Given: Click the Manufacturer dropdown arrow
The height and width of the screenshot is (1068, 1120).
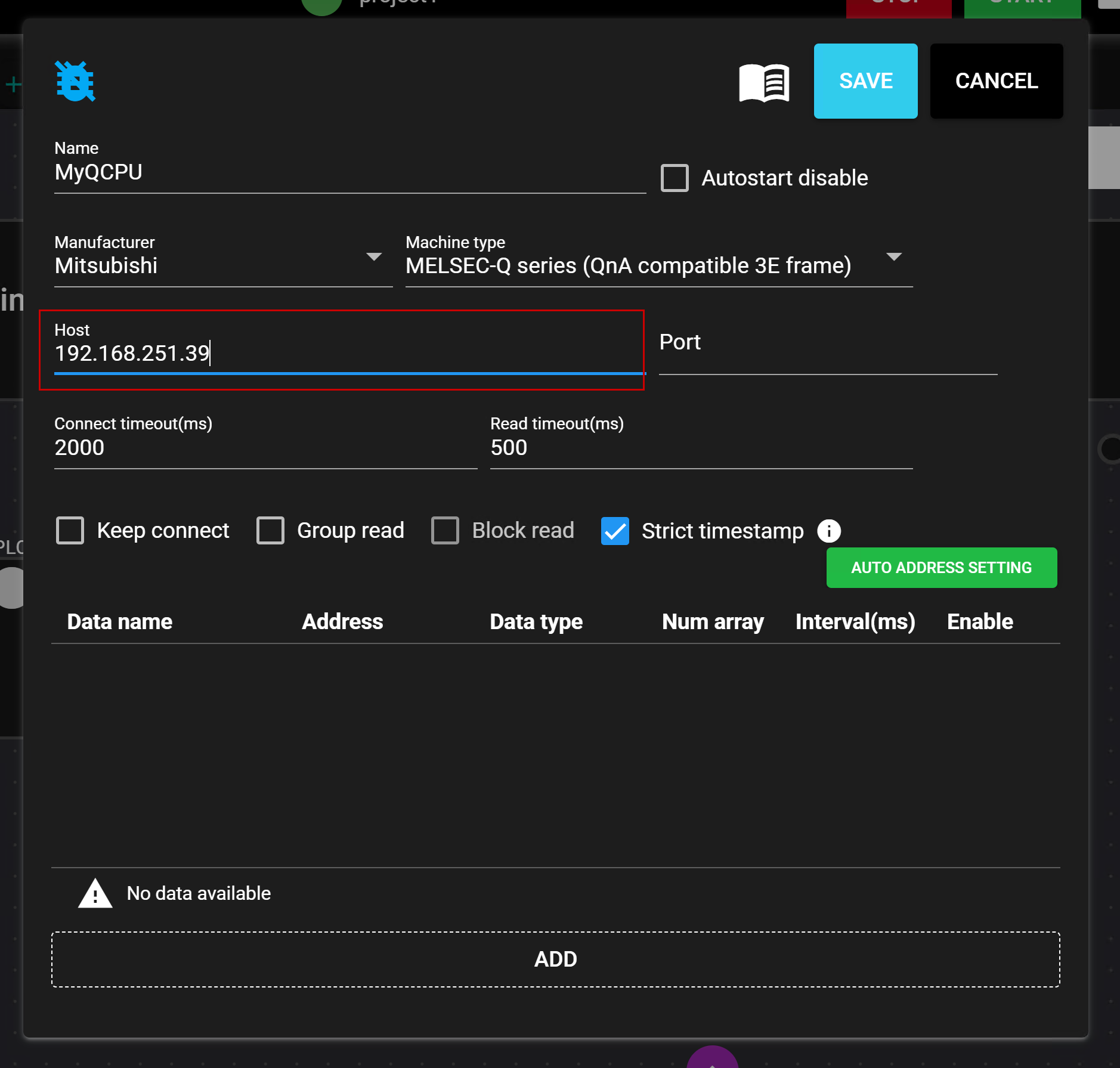Looking at the screenshot, I should coord(374,257).
